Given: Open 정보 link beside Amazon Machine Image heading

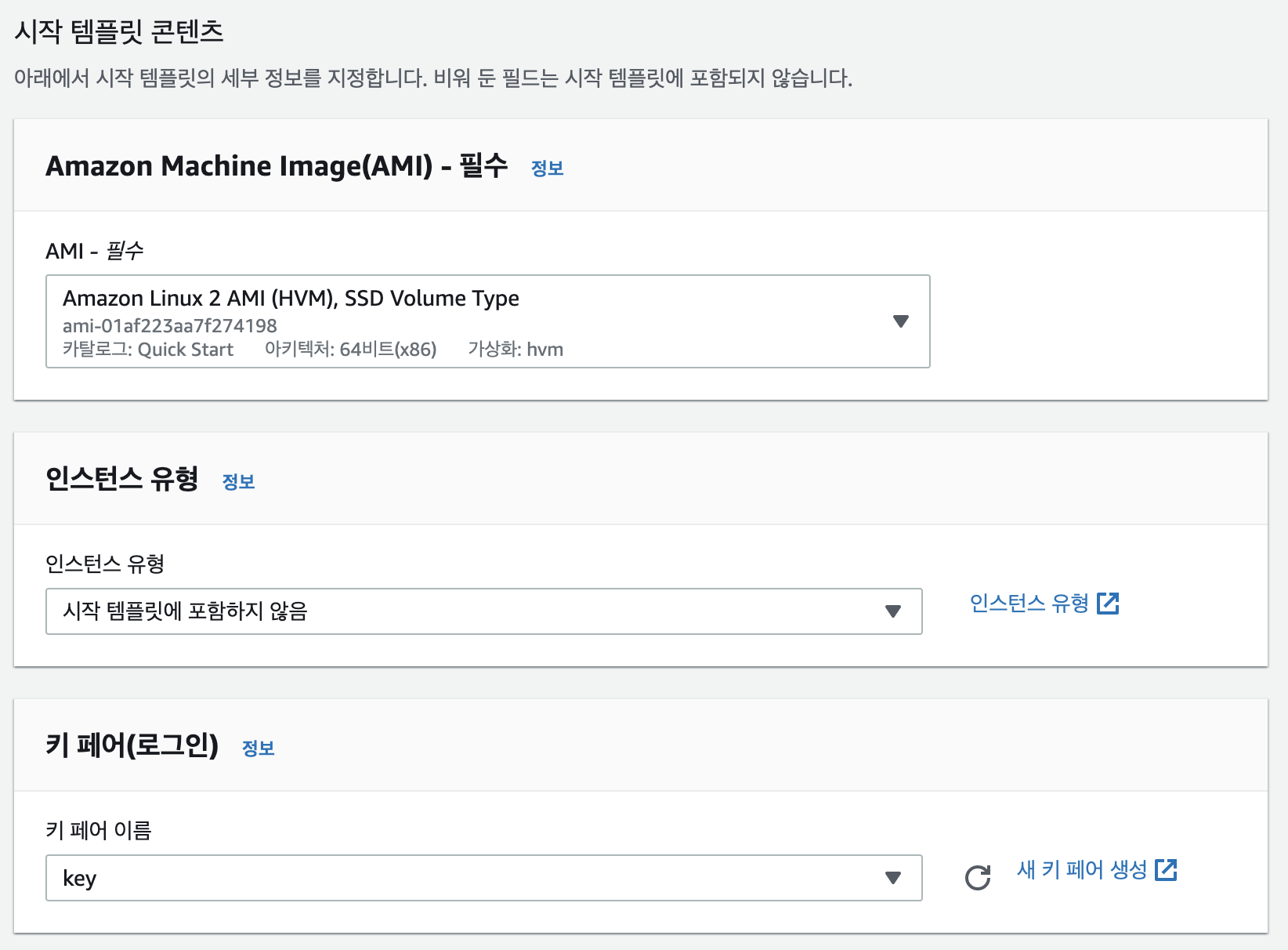Looking at the screenshot, I should (x=547, y=169).
